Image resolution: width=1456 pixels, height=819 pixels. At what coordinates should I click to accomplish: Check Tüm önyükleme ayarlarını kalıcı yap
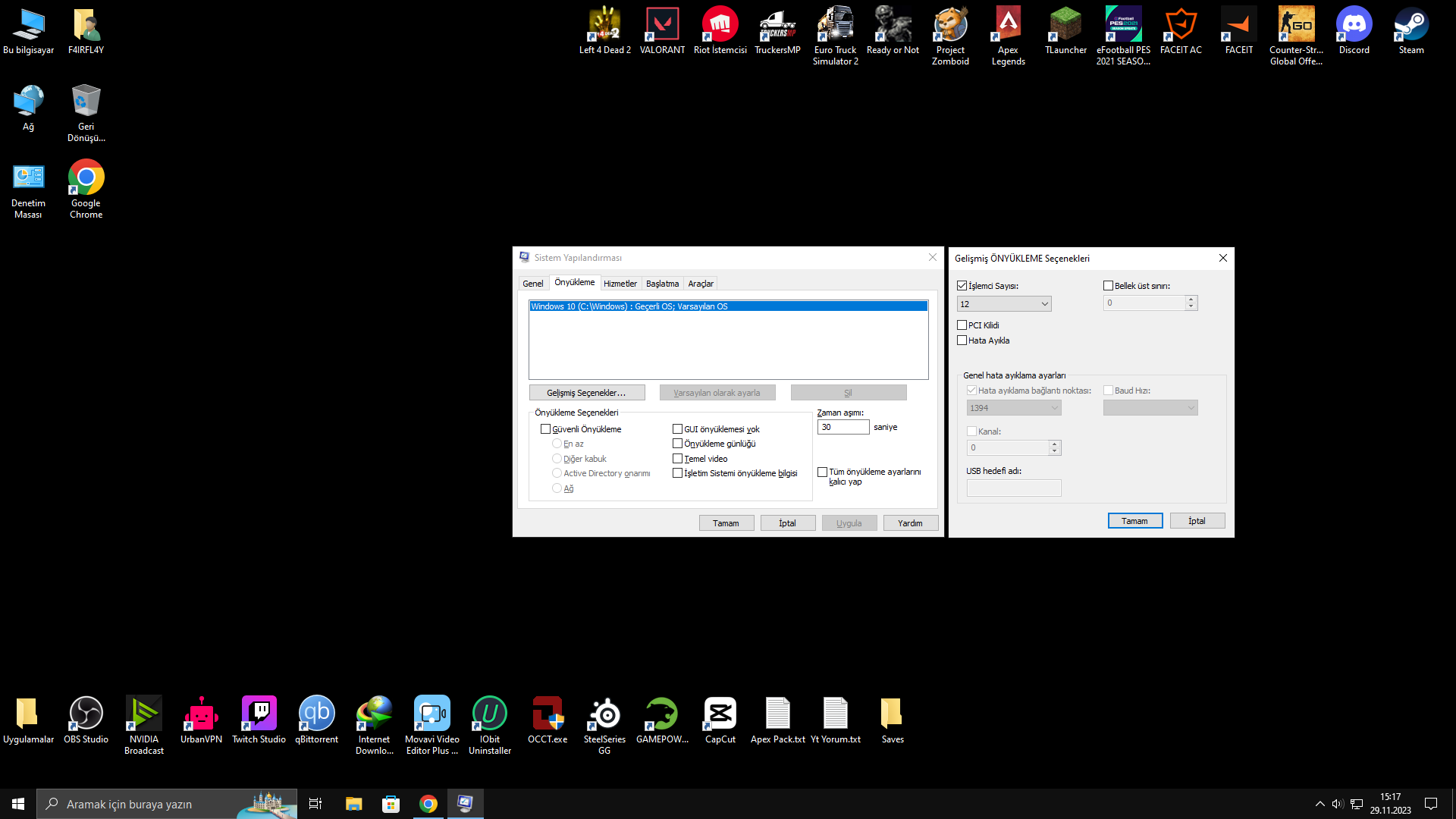[822, 472]
